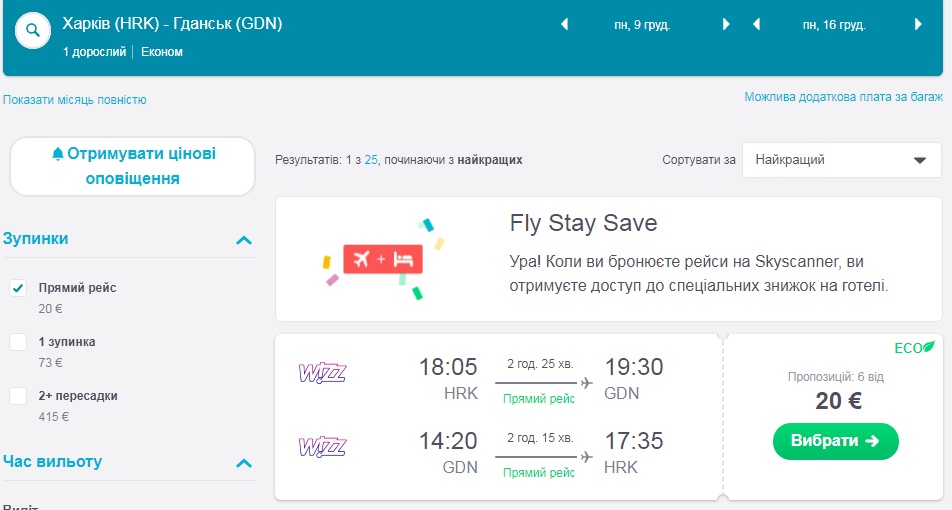Image resolution: width=952 pixels, height=510 pixels.
Task: Enable the 2+ пересадки checkbox
Action: [x=18, y=396]
